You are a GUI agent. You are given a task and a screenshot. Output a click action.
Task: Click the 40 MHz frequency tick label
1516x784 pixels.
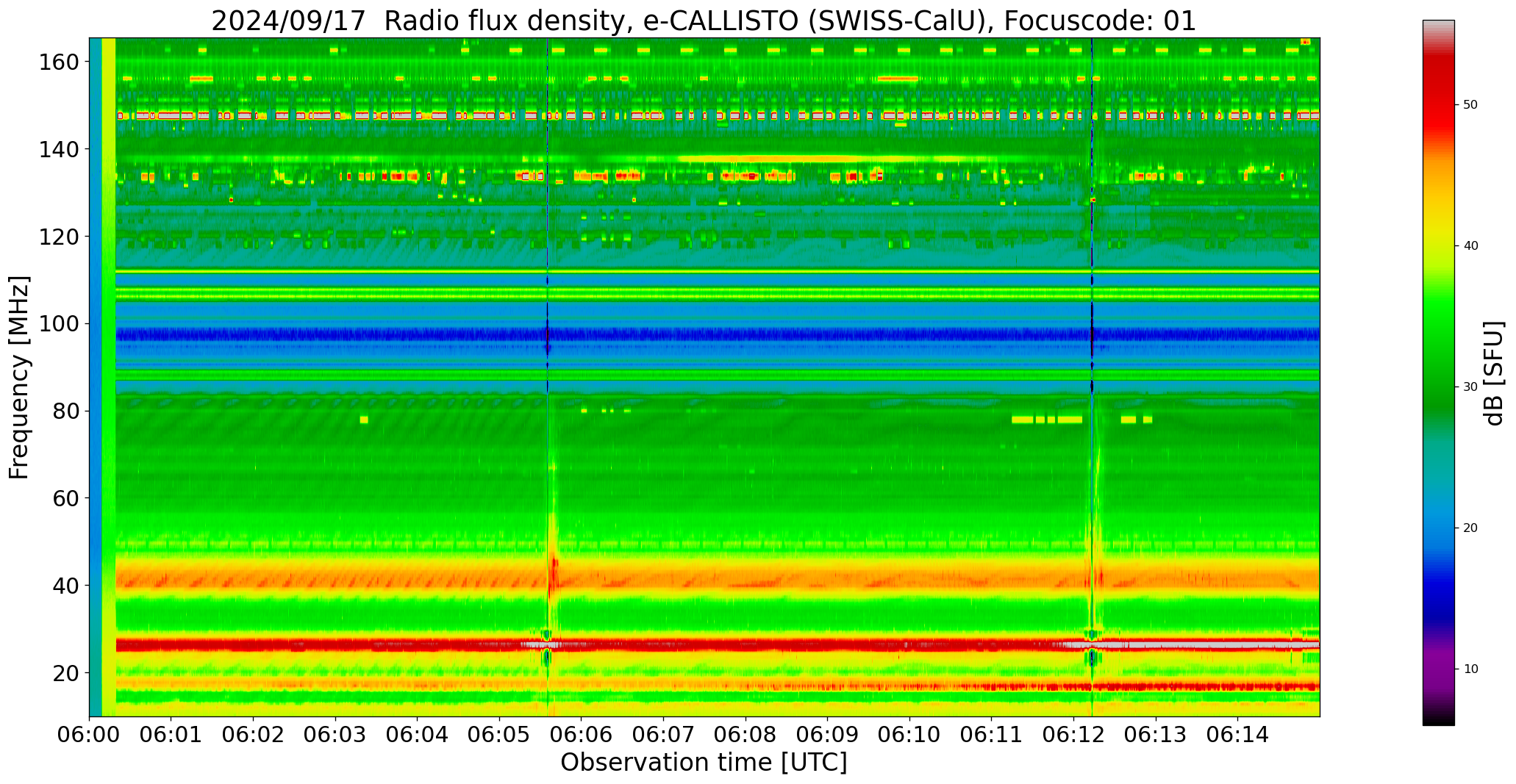click(65, 586)
